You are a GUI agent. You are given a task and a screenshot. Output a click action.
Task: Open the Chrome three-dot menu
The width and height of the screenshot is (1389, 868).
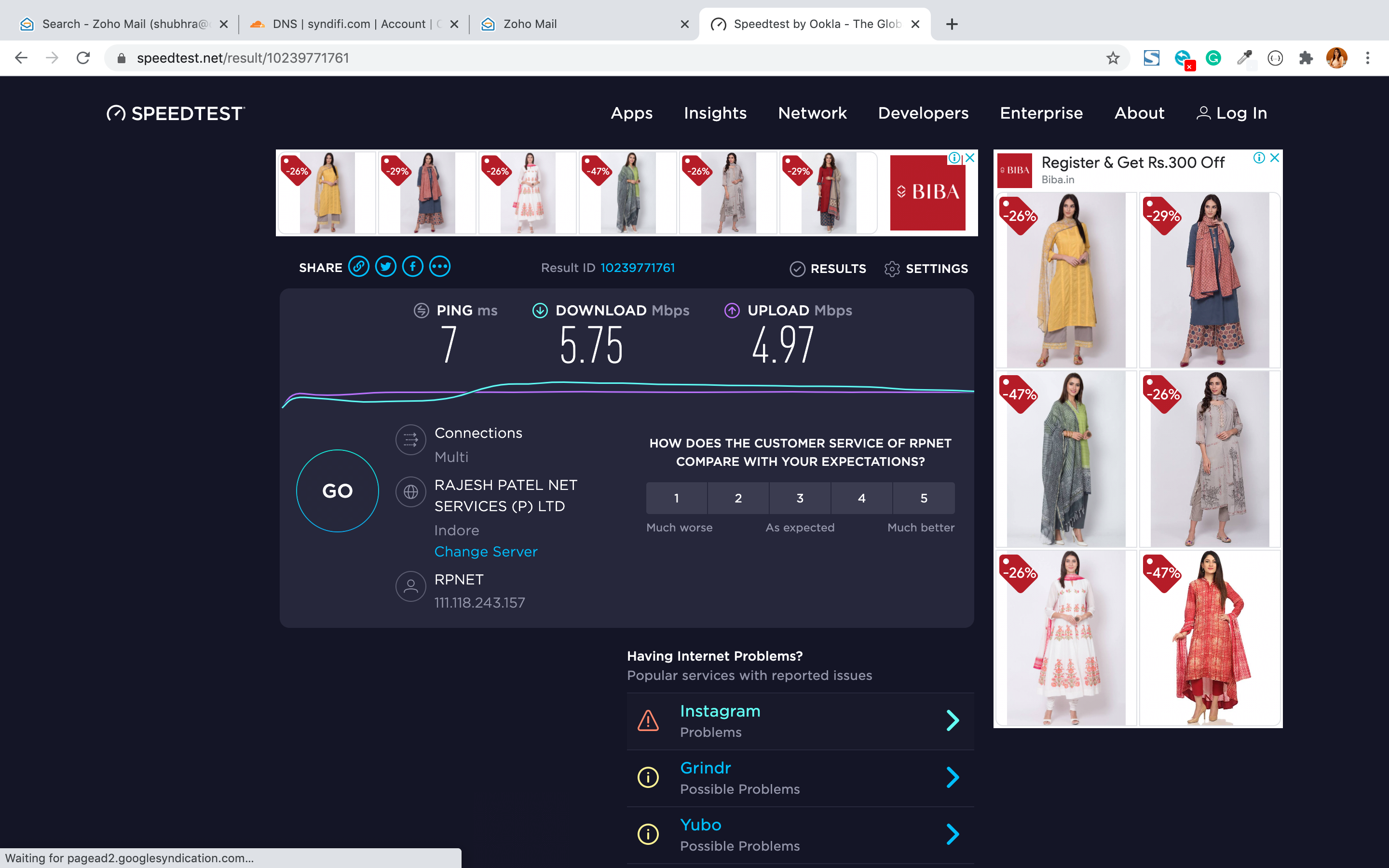pos(1368,58)
